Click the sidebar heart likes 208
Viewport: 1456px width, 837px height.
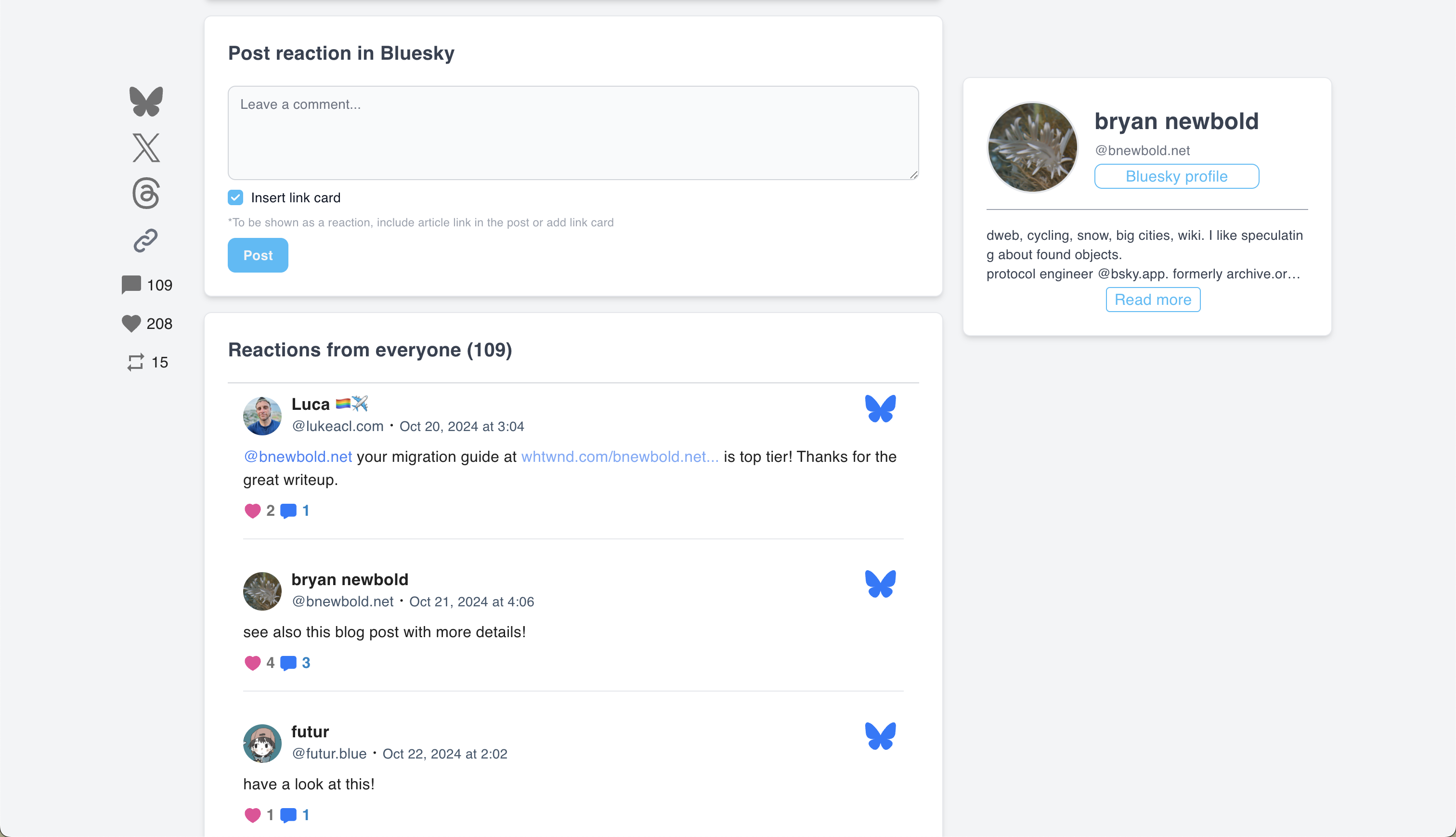tap(147, 324)
